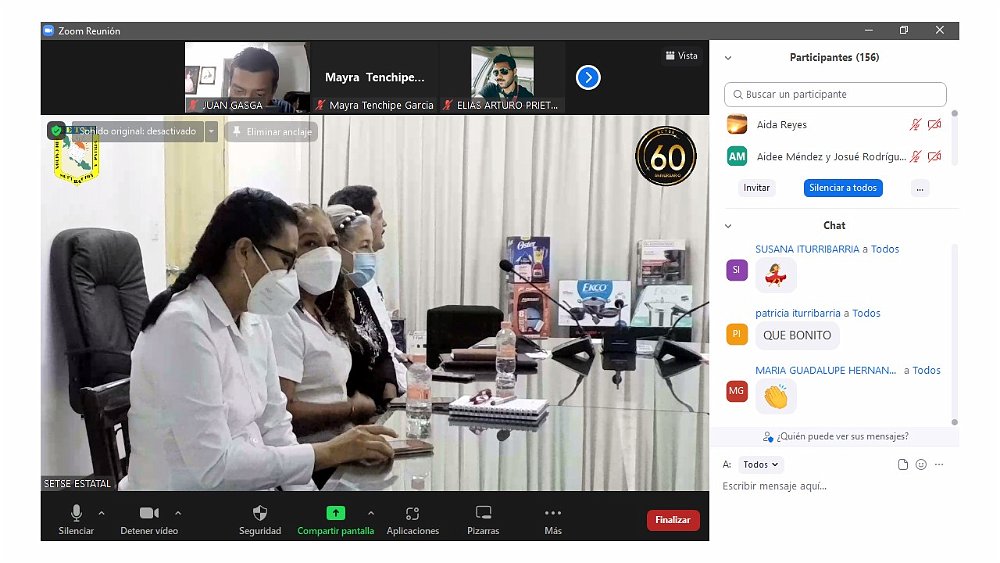Open Pizarras whiteboard tool
1000x563 pixels.
coord(483,513)
